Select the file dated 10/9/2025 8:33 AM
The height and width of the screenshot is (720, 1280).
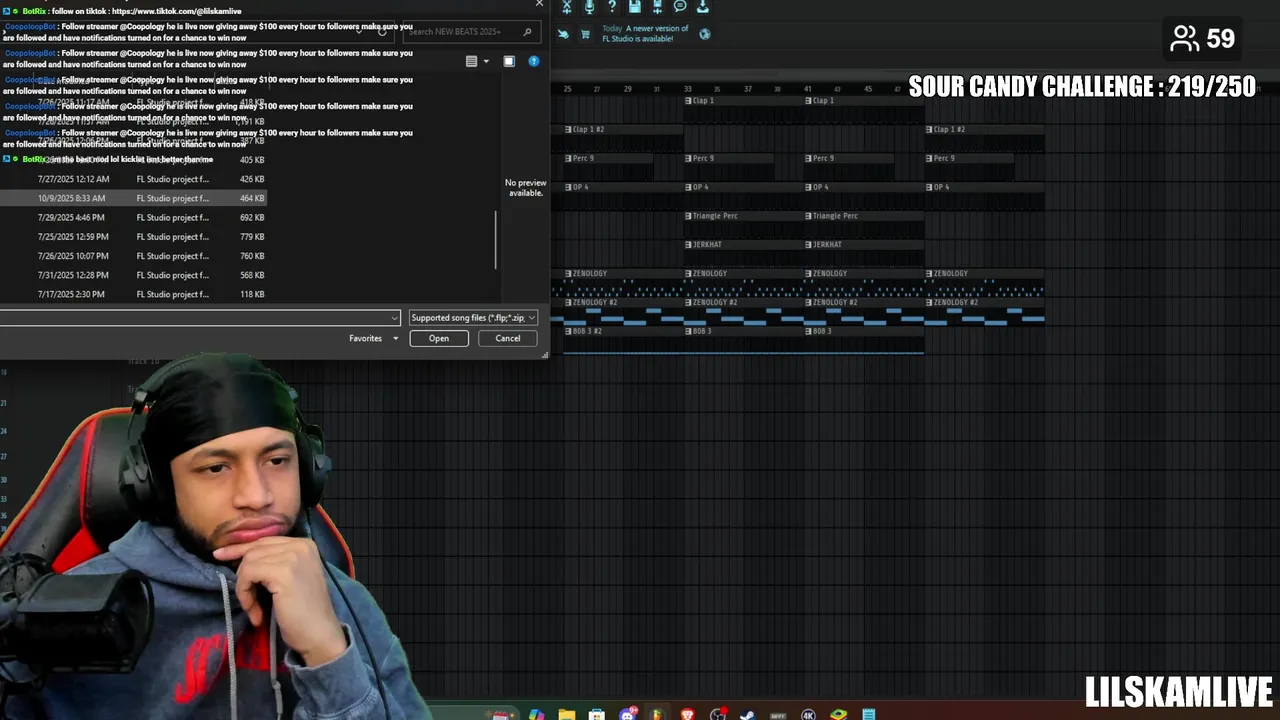click(x=133, y=198)
